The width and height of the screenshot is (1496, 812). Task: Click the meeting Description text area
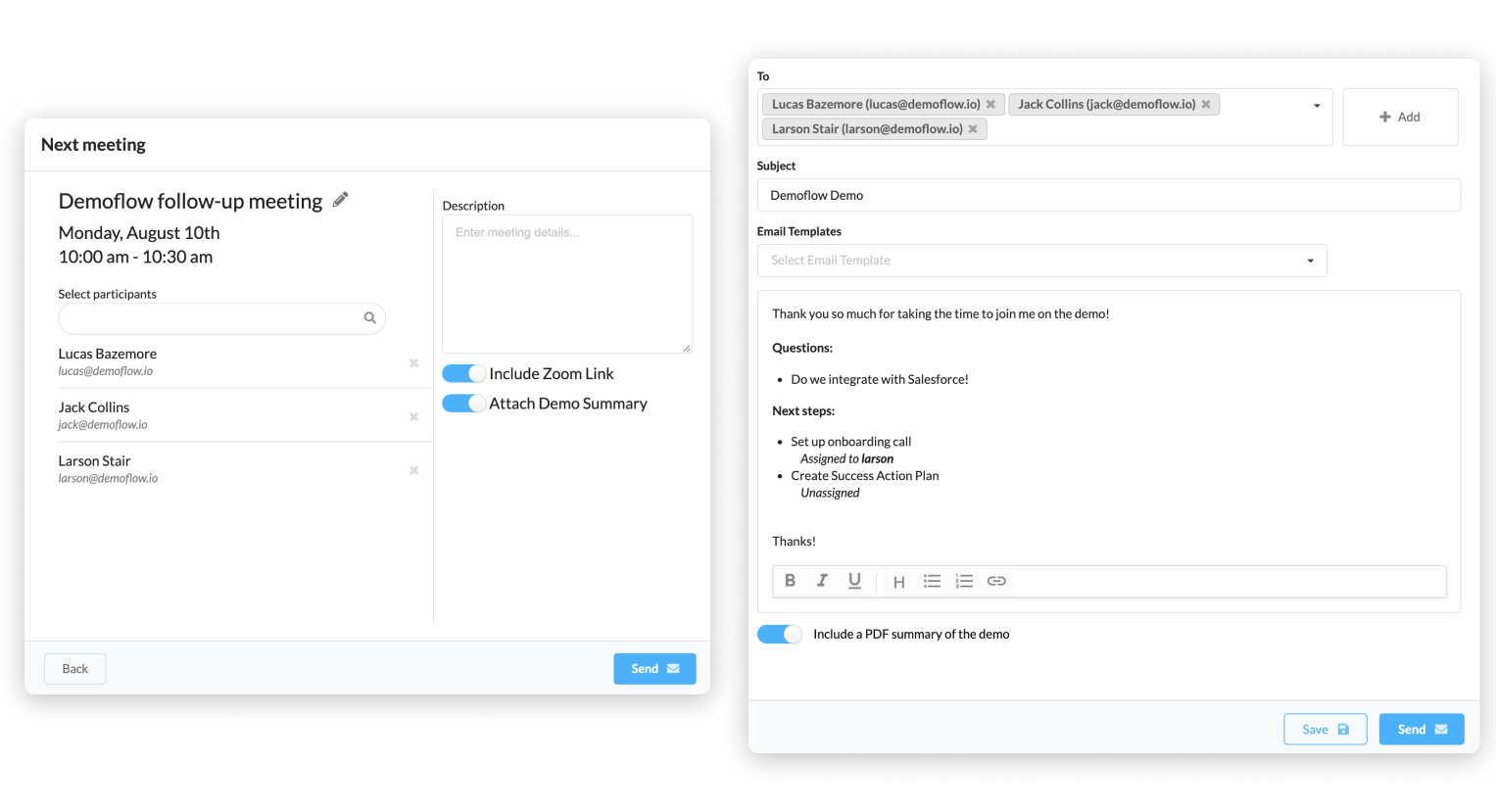point(567,284)
